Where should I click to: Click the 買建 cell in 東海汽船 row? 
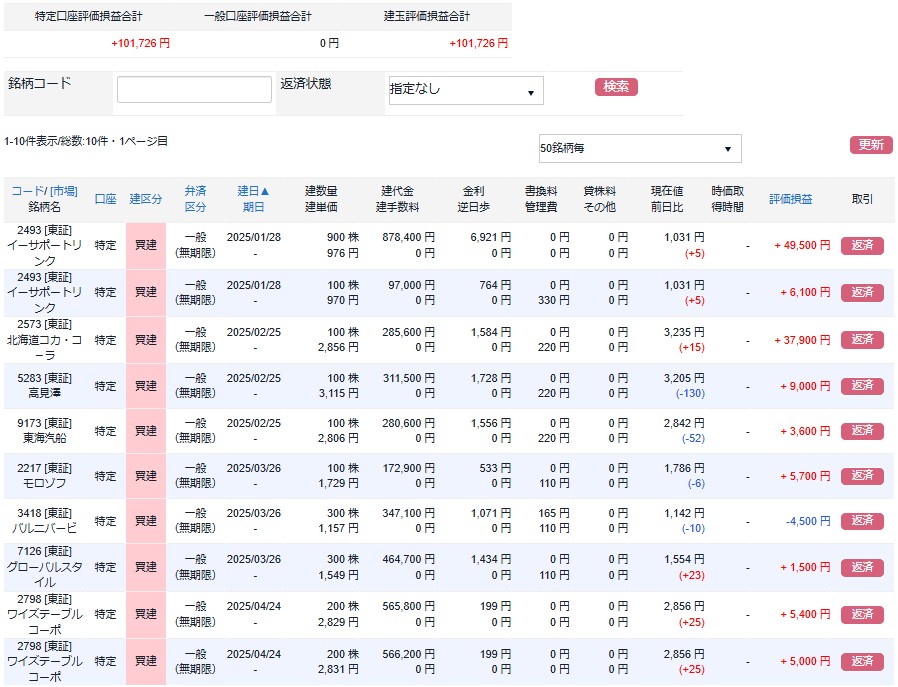pyautogui.click(x=146, y=431)
